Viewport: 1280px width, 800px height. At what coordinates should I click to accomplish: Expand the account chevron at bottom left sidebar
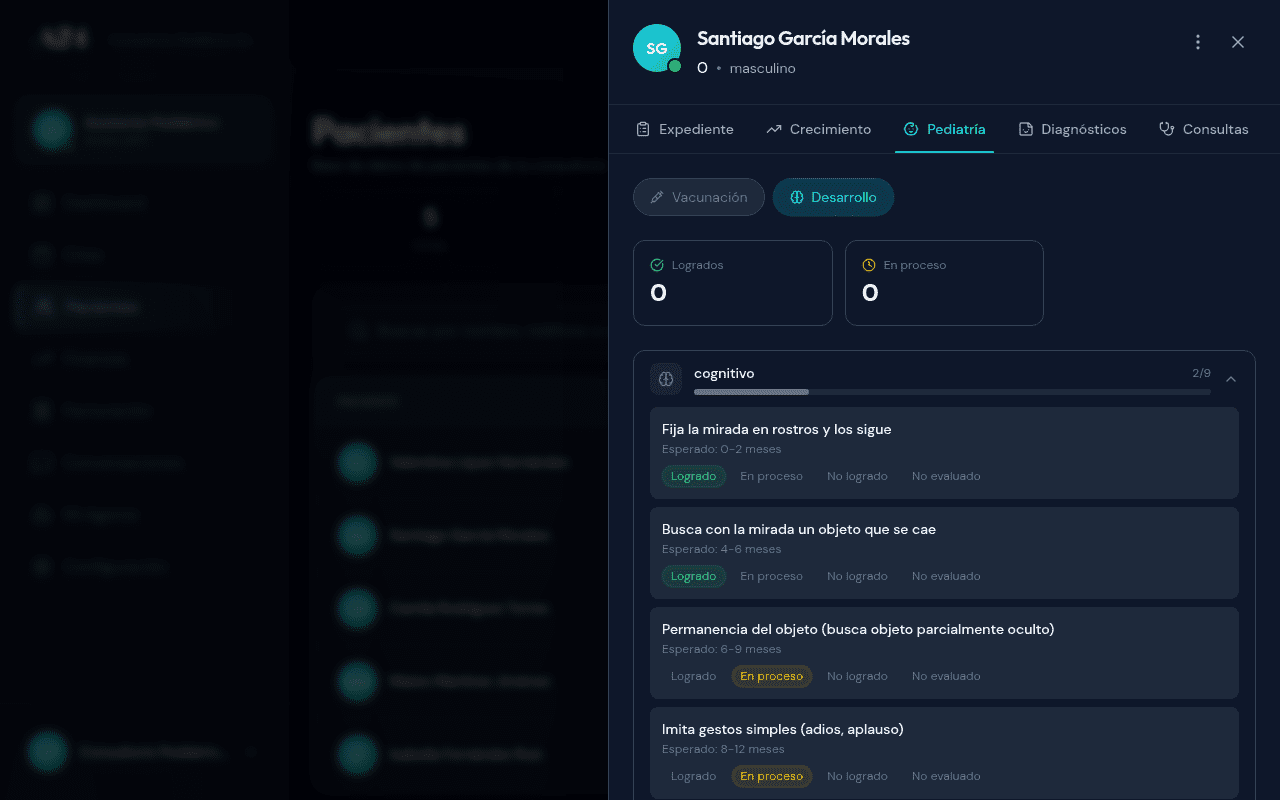coord(251,751)
